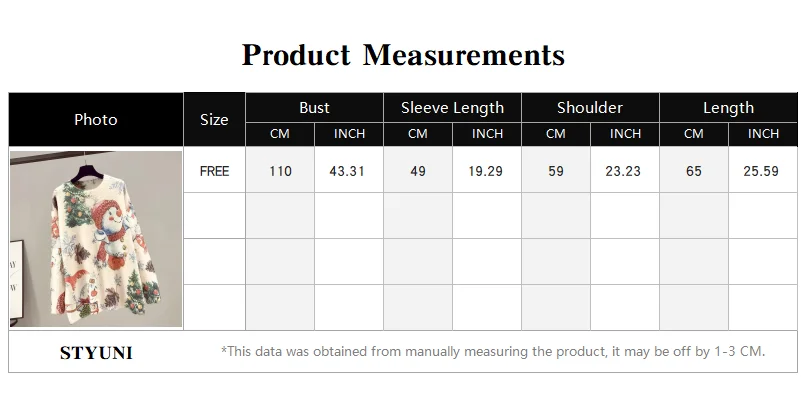The image size is (807, 395).
Task: Click shoulder inch value 23.23
Action: pos(623,171)
